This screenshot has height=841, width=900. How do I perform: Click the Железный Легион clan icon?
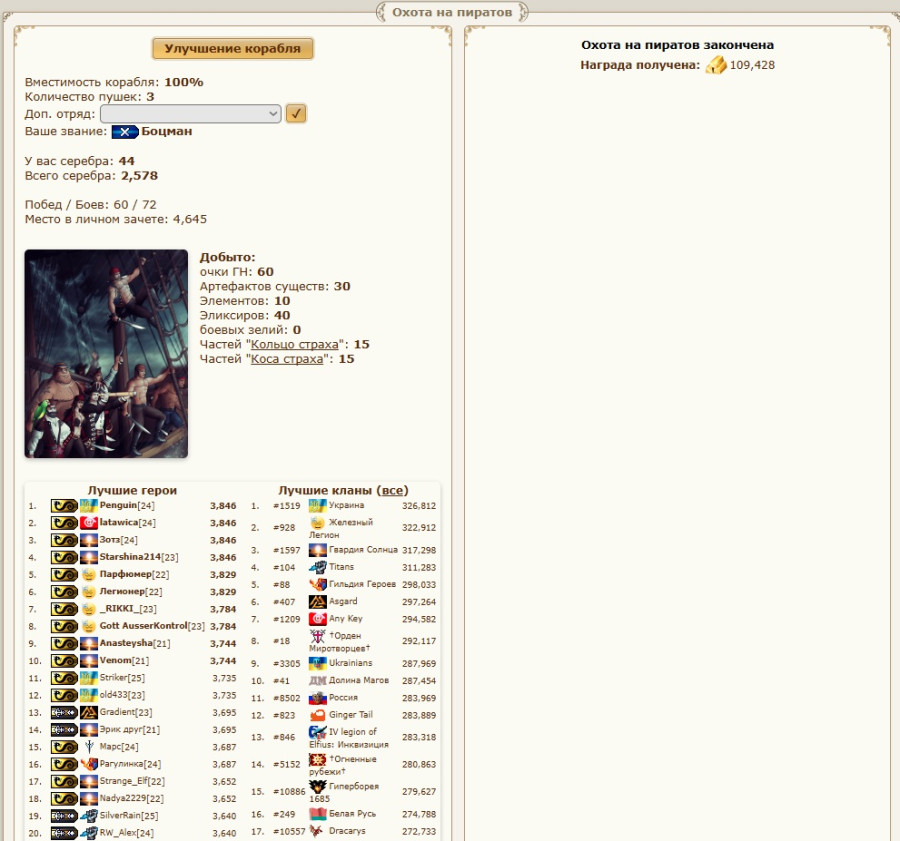(x=317, y=522)
